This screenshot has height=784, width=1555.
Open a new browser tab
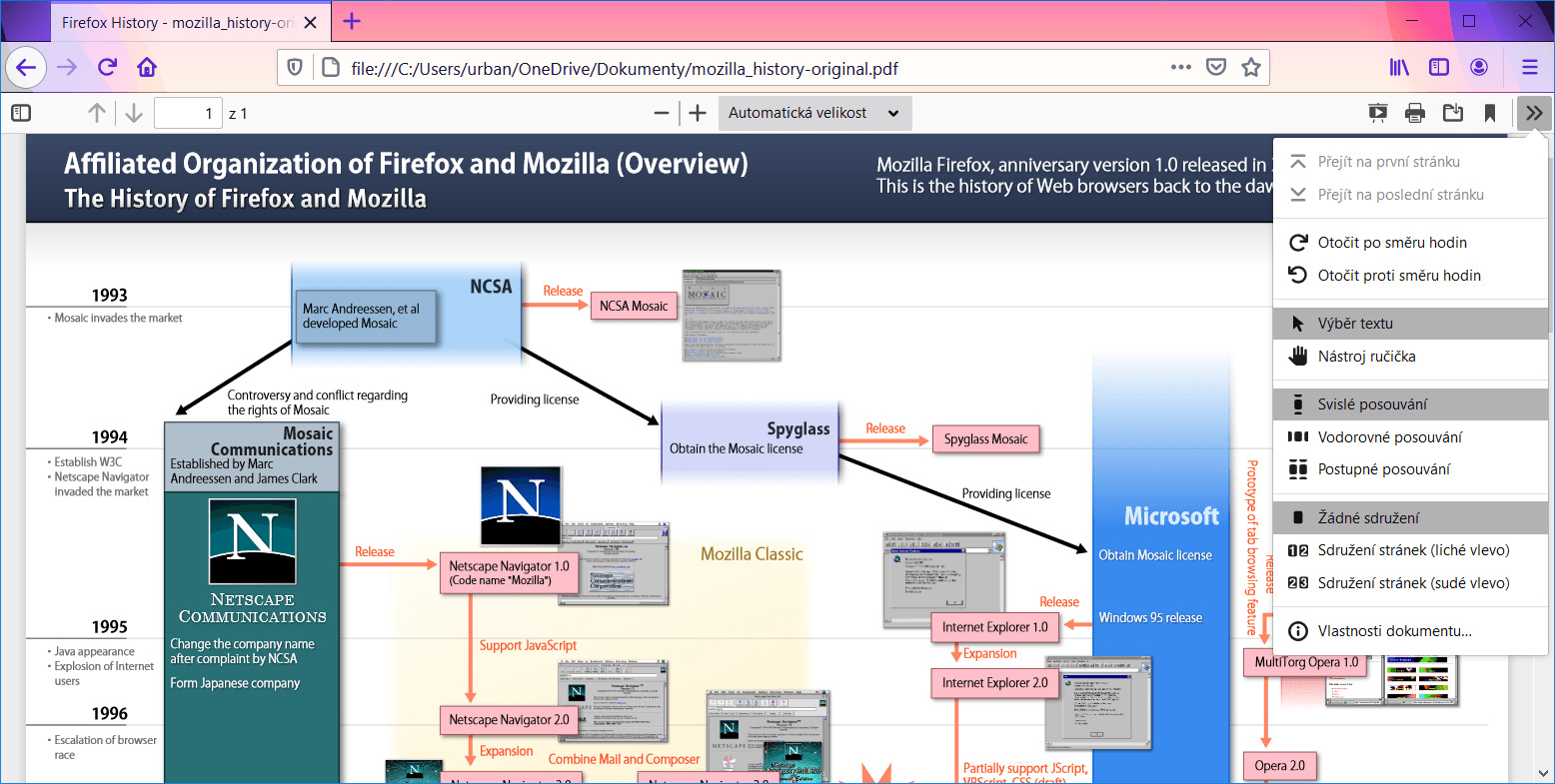point(352,21)
